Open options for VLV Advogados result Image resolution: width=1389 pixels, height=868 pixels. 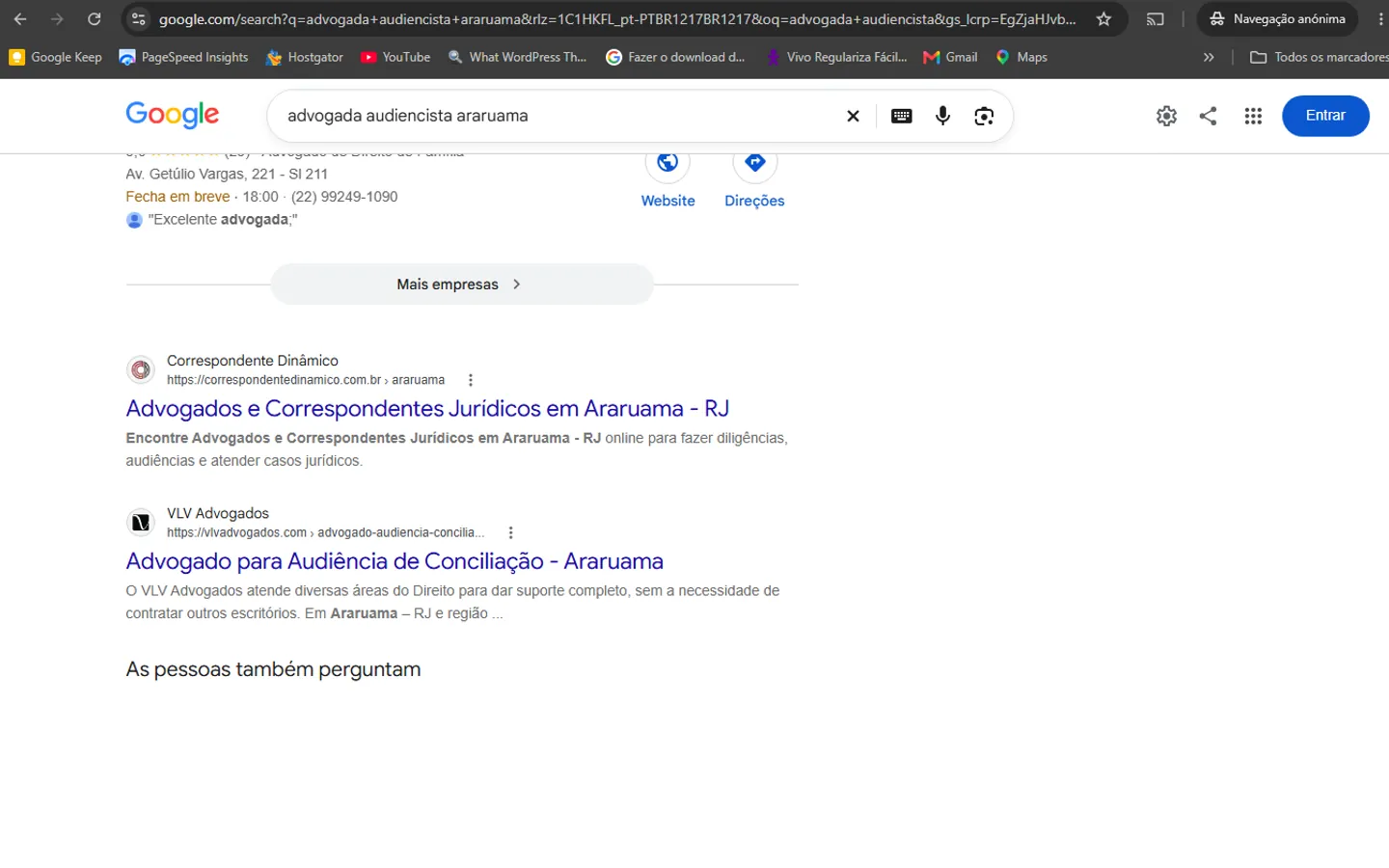coord(510,532)
